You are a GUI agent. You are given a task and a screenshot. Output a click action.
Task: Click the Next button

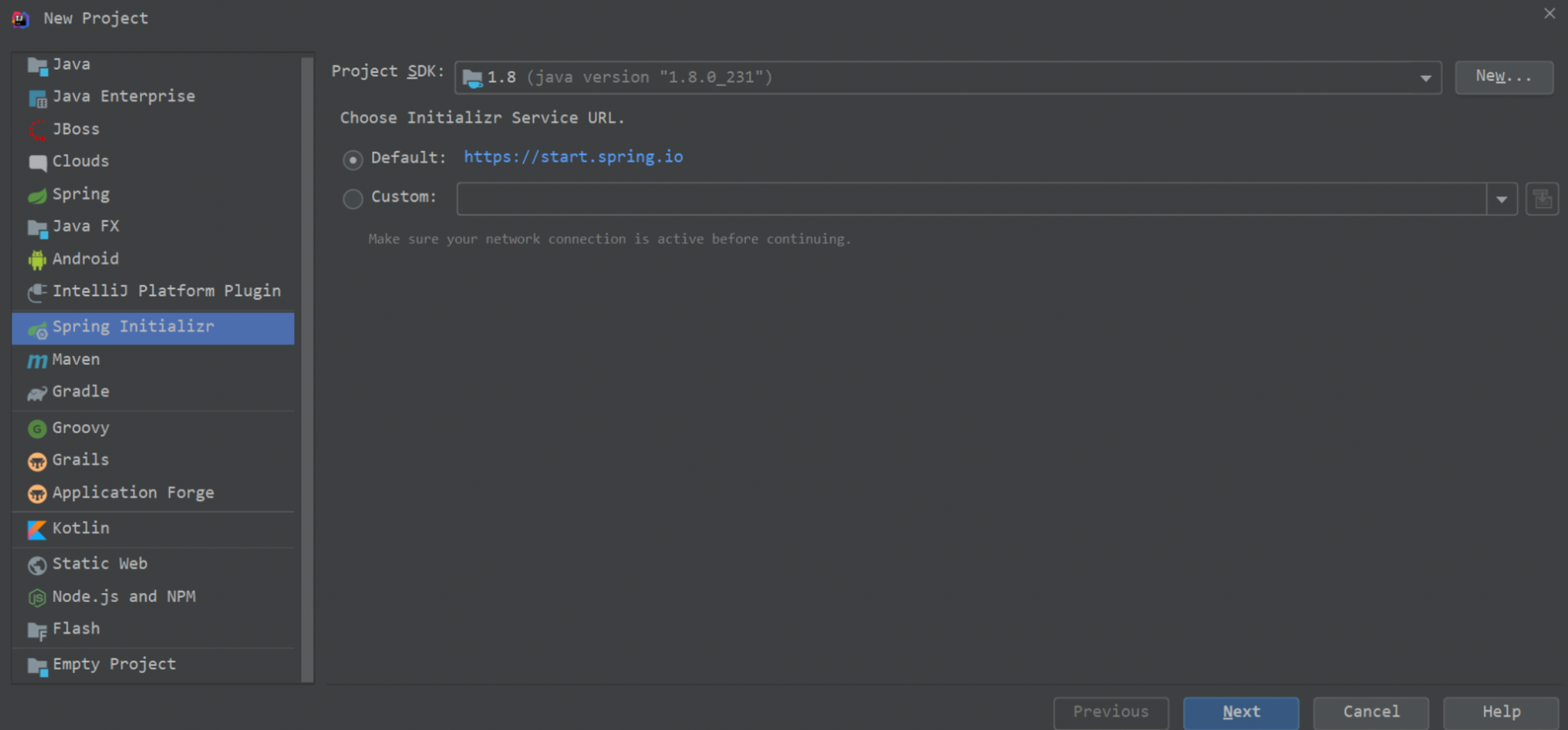pyautogui.click(x=1241, y=712)
